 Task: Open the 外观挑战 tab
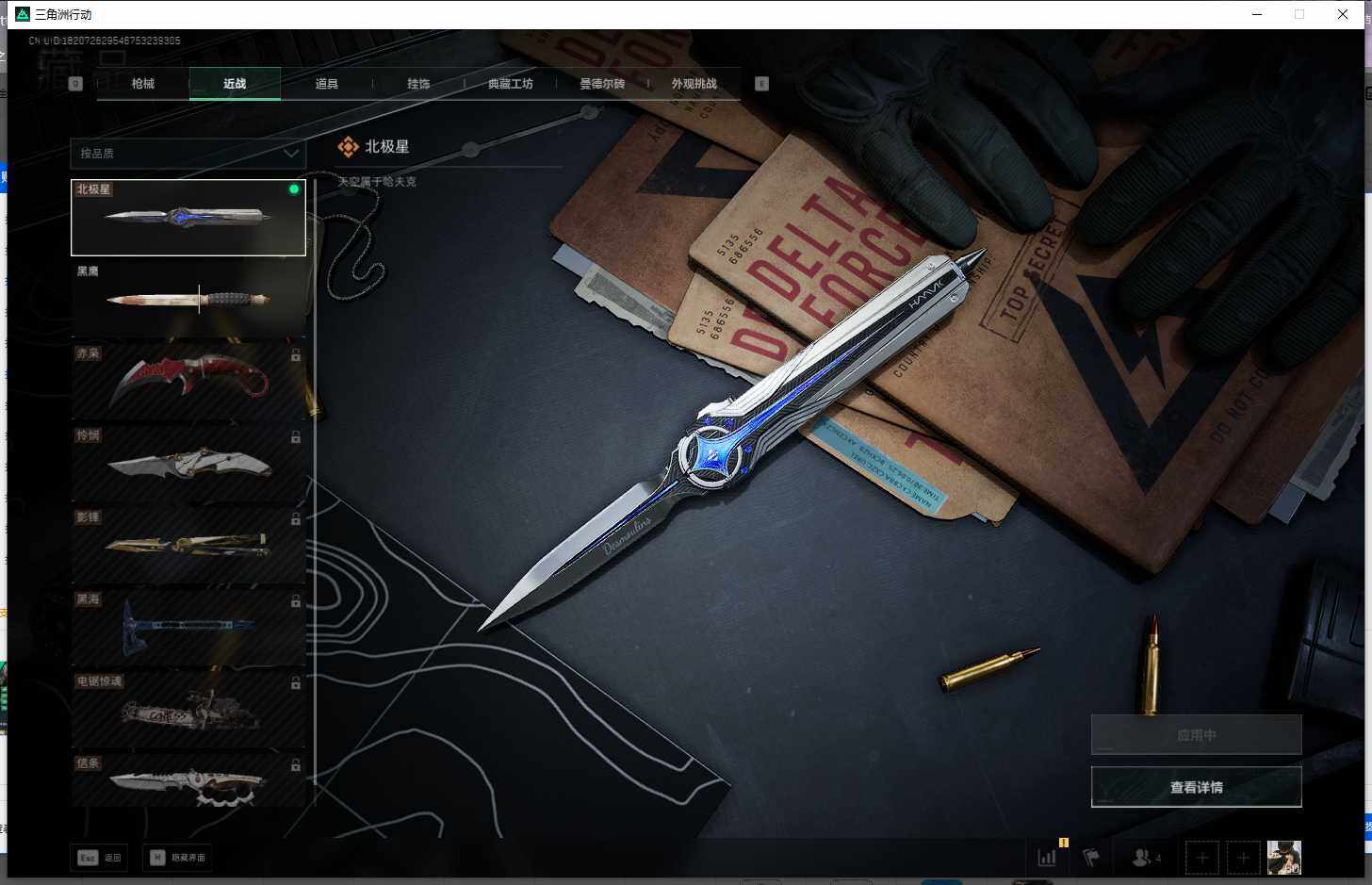[x=694, y=84]
